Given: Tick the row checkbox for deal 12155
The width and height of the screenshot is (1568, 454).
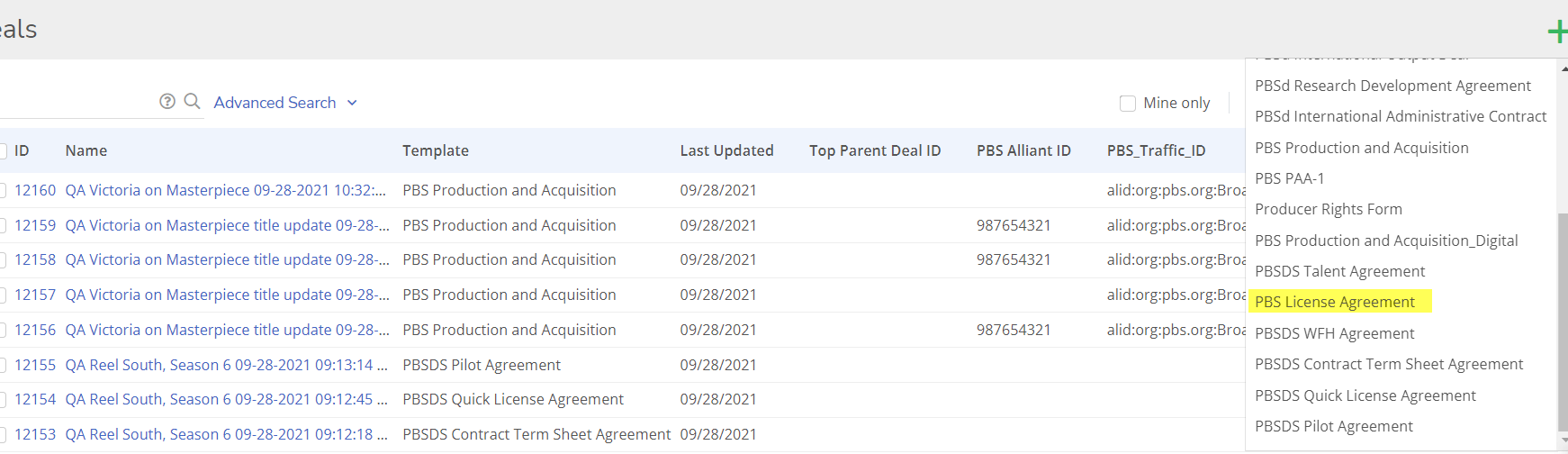Looking at the screenshot, I should pyautogui.click(x=2, y=366).
